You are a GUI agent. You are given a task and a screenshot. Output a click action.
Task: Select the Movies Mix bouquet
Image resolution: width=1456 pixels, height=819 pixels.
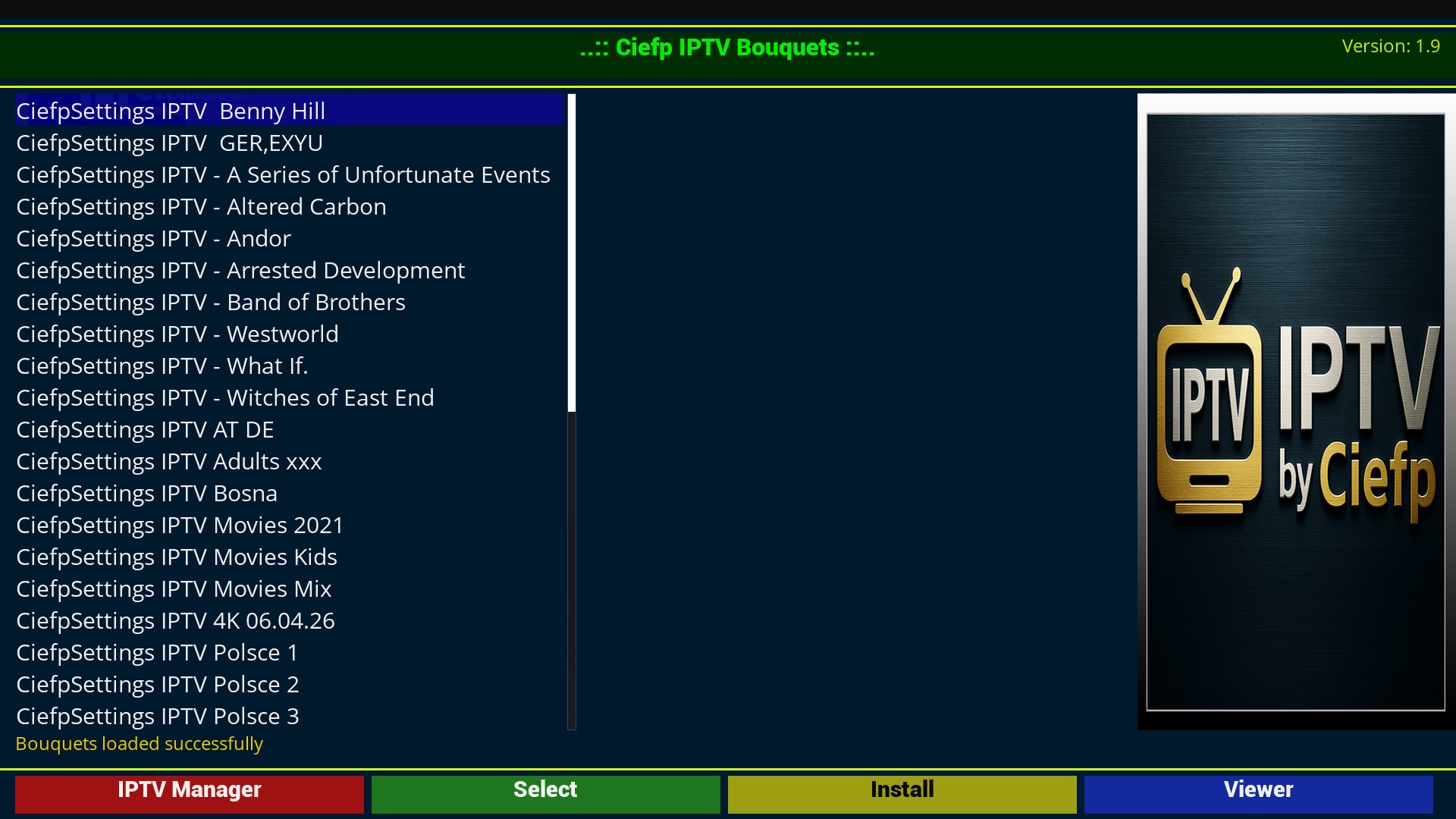[289, 588]
